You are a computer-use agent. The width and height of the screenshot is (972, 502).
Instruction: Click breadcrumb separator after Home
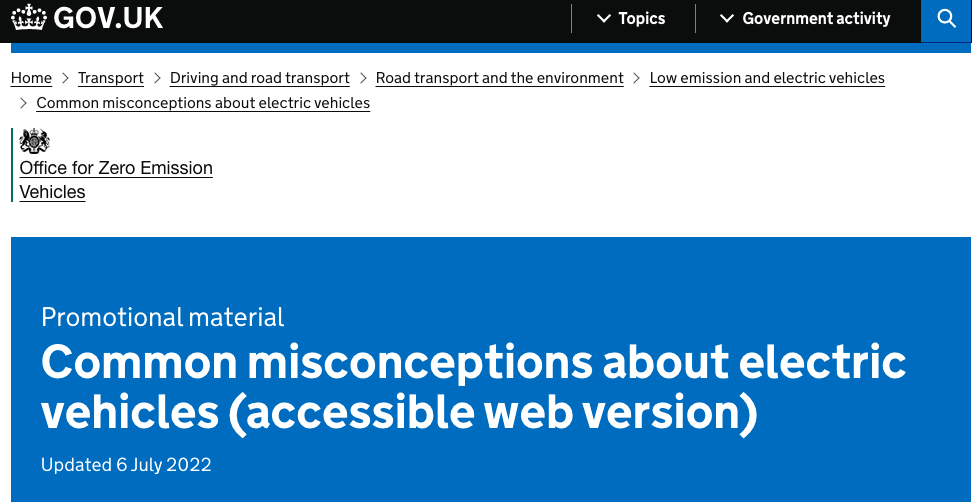pos(65,78)
